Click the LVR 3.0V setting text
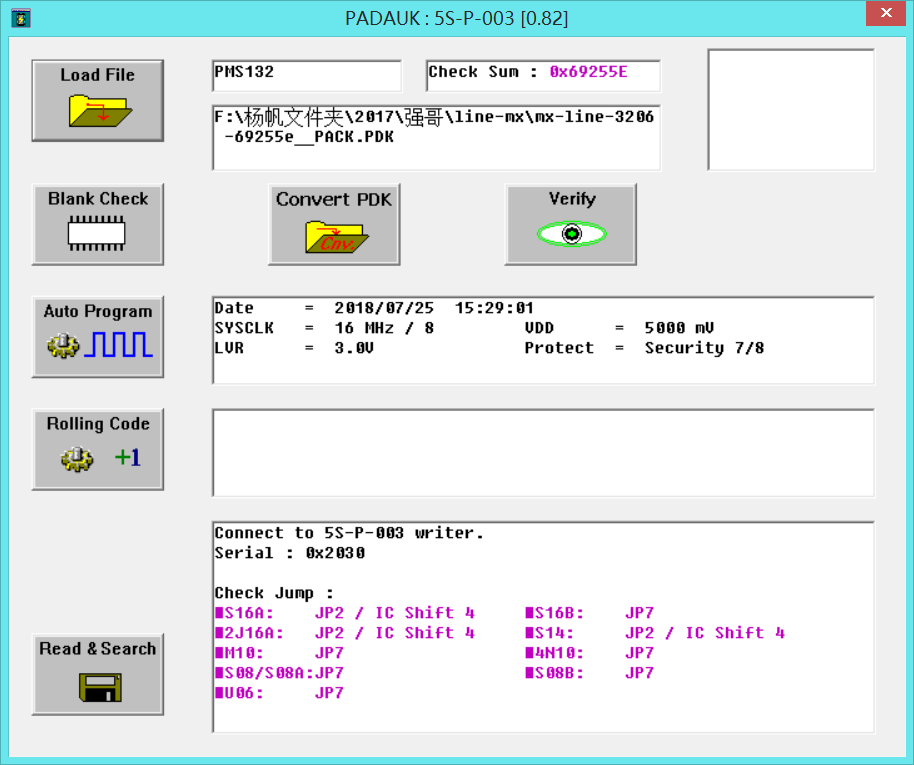The height and width of the screenshot is (765, 914). [294, 348]
